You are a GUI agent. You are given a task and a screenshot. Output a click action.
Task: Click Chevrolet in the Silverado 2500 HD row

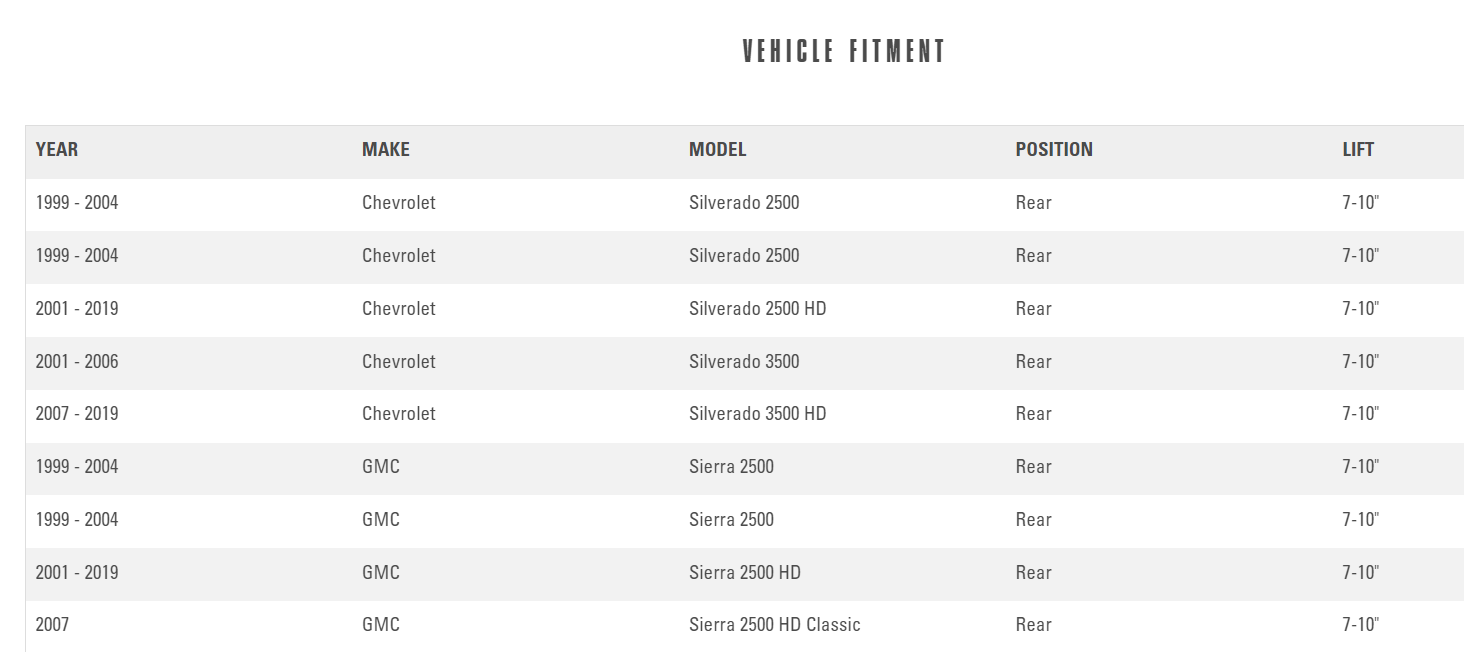tap(399, 309)
